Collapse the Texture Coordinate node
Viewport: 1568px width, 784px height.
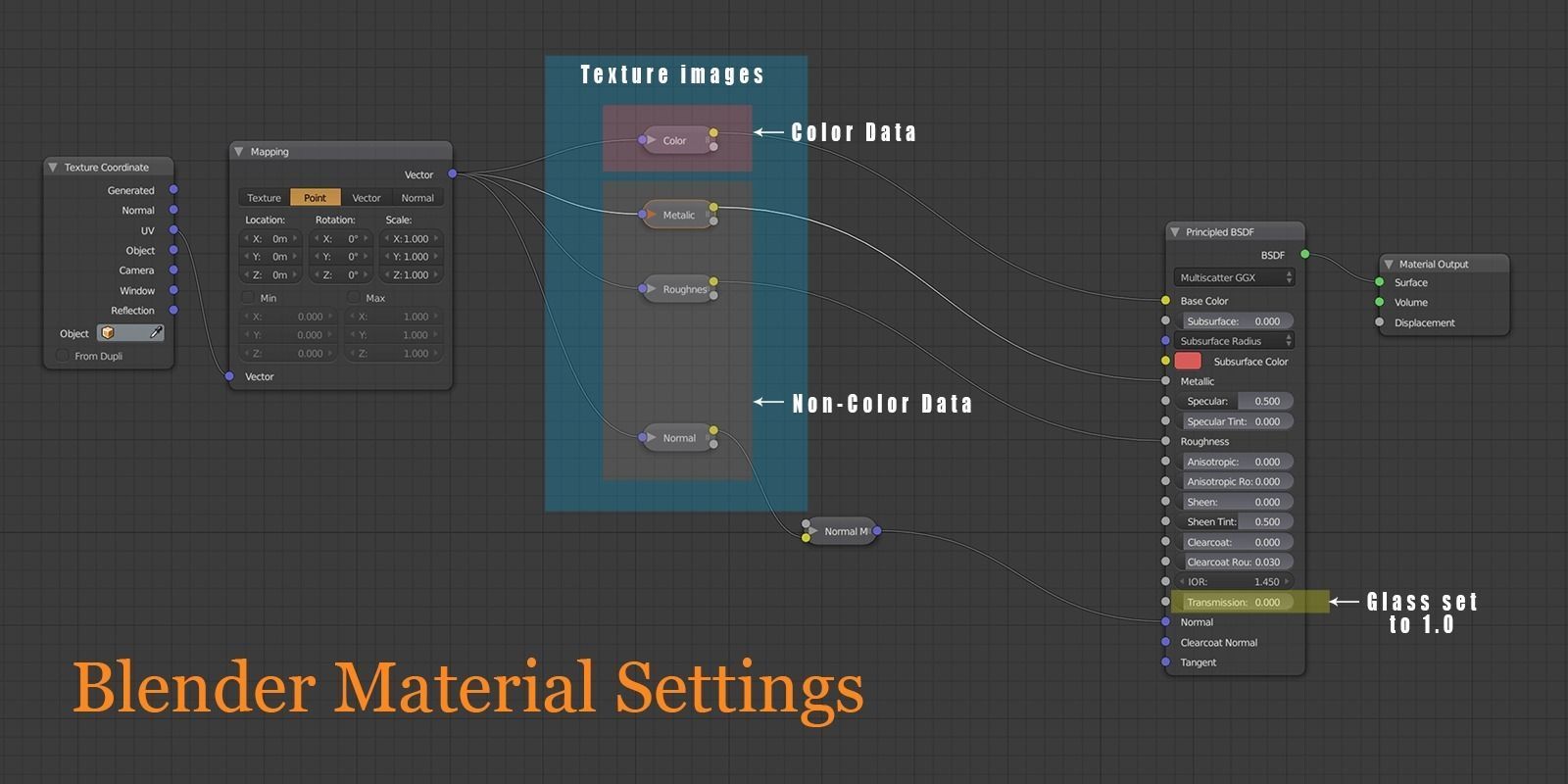[x=53, y=168]
